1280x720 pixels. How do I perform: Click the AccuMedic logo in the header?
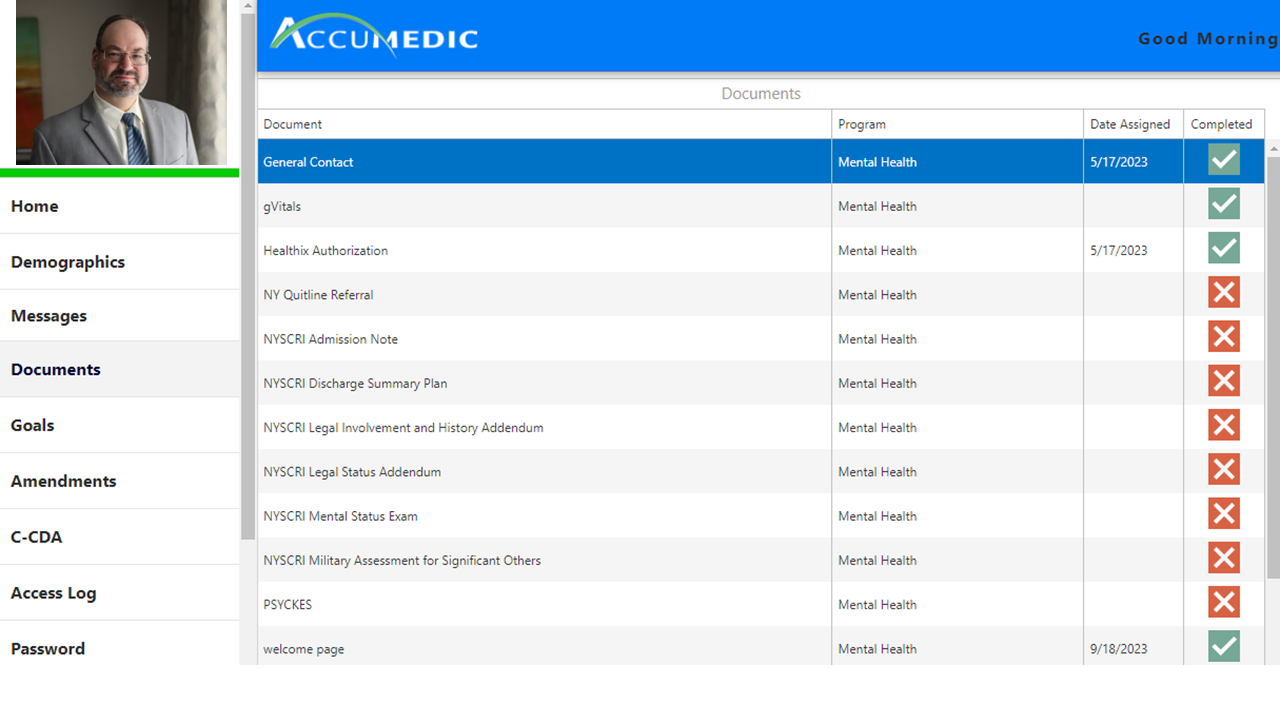point(372,35)
